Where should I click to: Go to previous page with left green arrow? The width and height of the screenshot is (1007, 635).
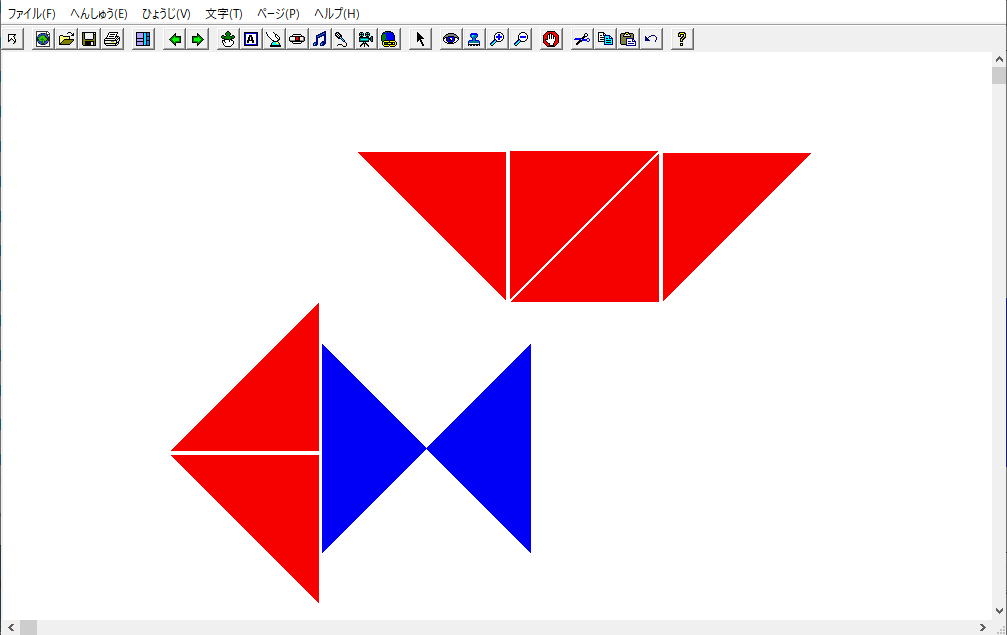tap(175, 39)
